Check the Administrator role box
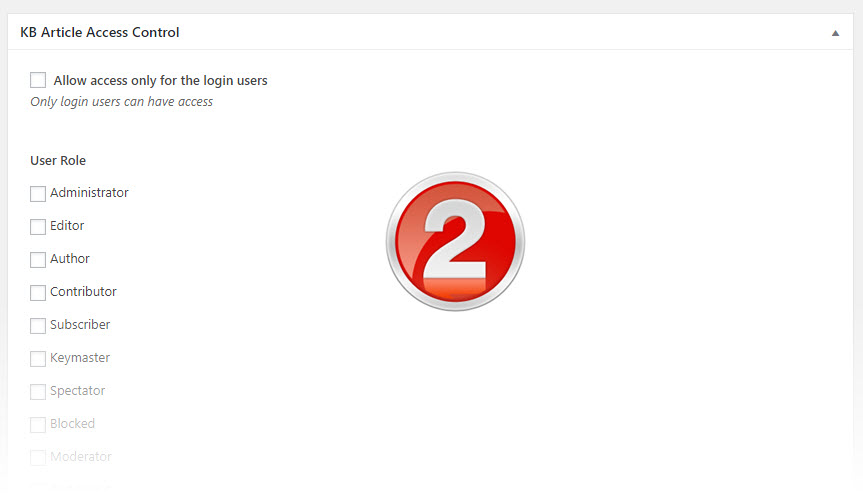863x493 pixels. pos(38,193)
